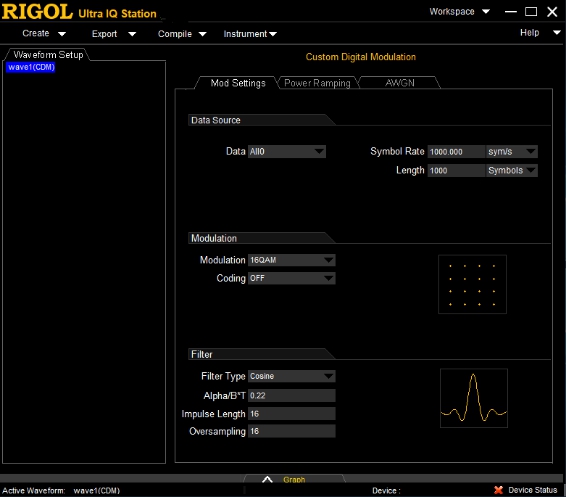Select the Mod Settings tab
The width and height of the screenshot is (567, 497).
click(238, 83)
